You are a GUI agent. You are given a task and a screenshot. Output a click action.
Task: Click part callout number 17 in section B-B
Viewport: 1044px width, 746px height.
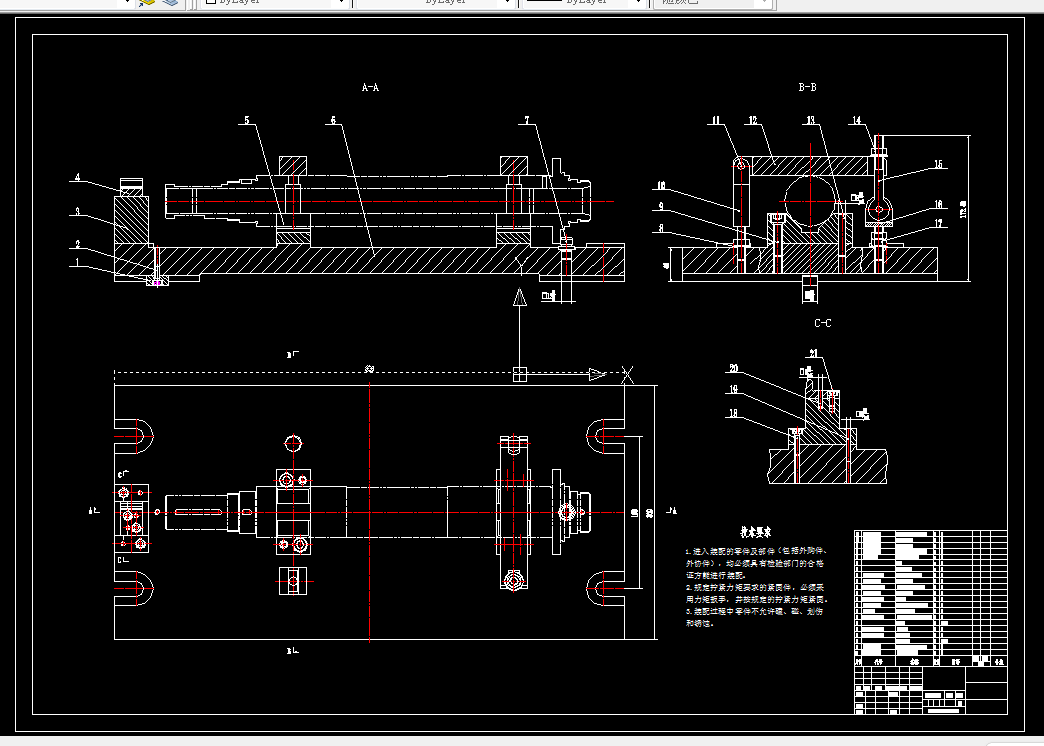point(939,224)
